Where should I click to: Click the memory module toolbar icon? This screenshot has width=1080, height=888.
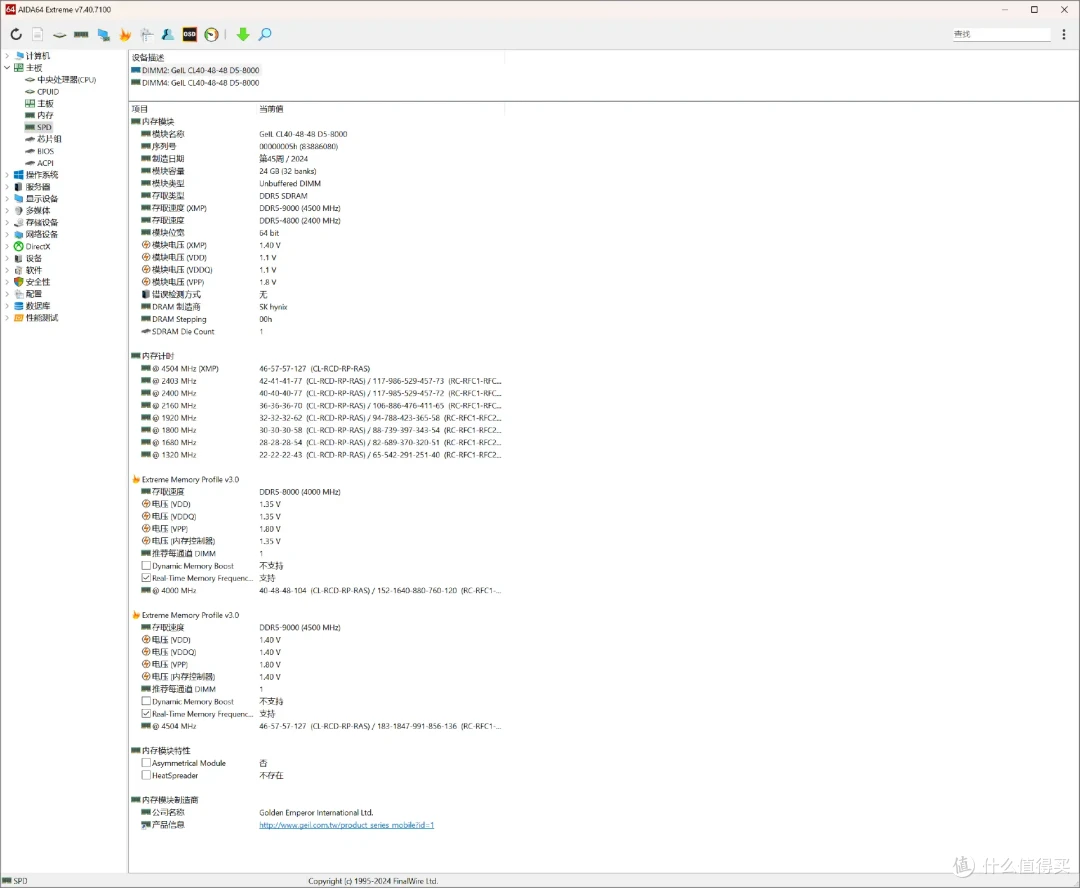click(81, 34)
